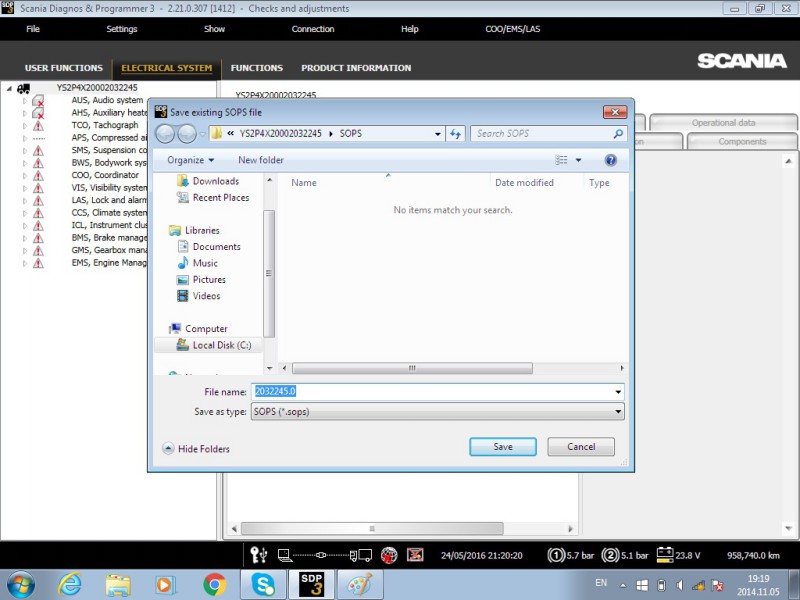Click the search magnifier in Search SOPS

coord(618,134)
